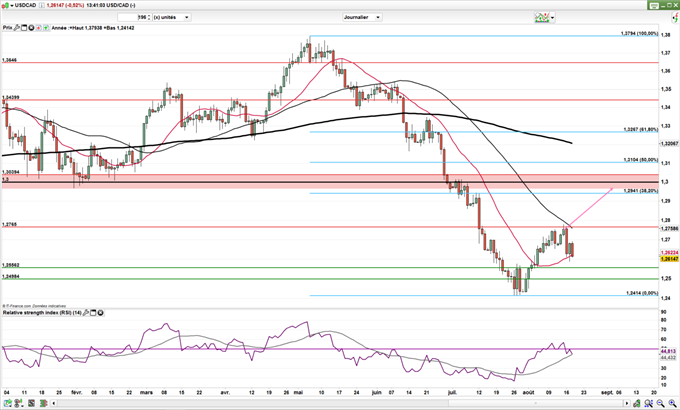This screenshot has width=680, height=410.
Task: Remove the RSI panel with round close icon
Action: pyautogui.click(x=101, y=312)
